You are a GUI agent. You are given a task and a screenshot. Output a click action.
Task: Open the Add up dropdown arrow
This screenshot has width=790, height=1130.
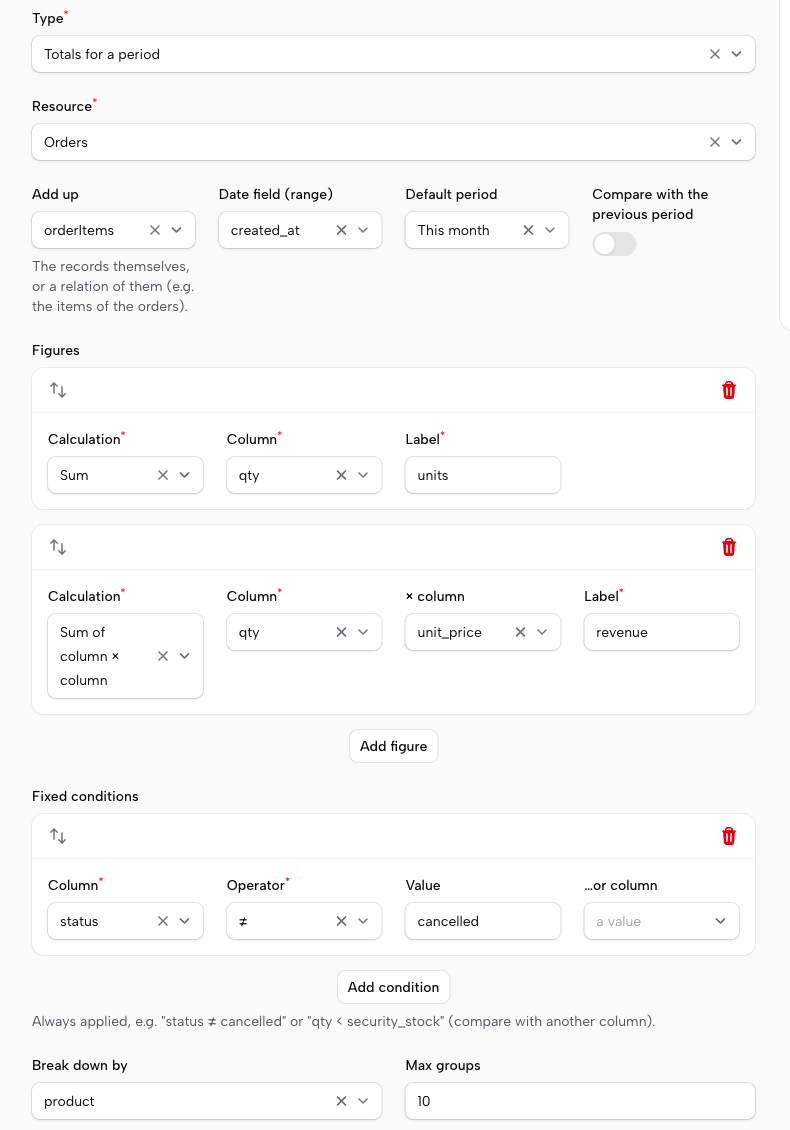tap(177, 230)
